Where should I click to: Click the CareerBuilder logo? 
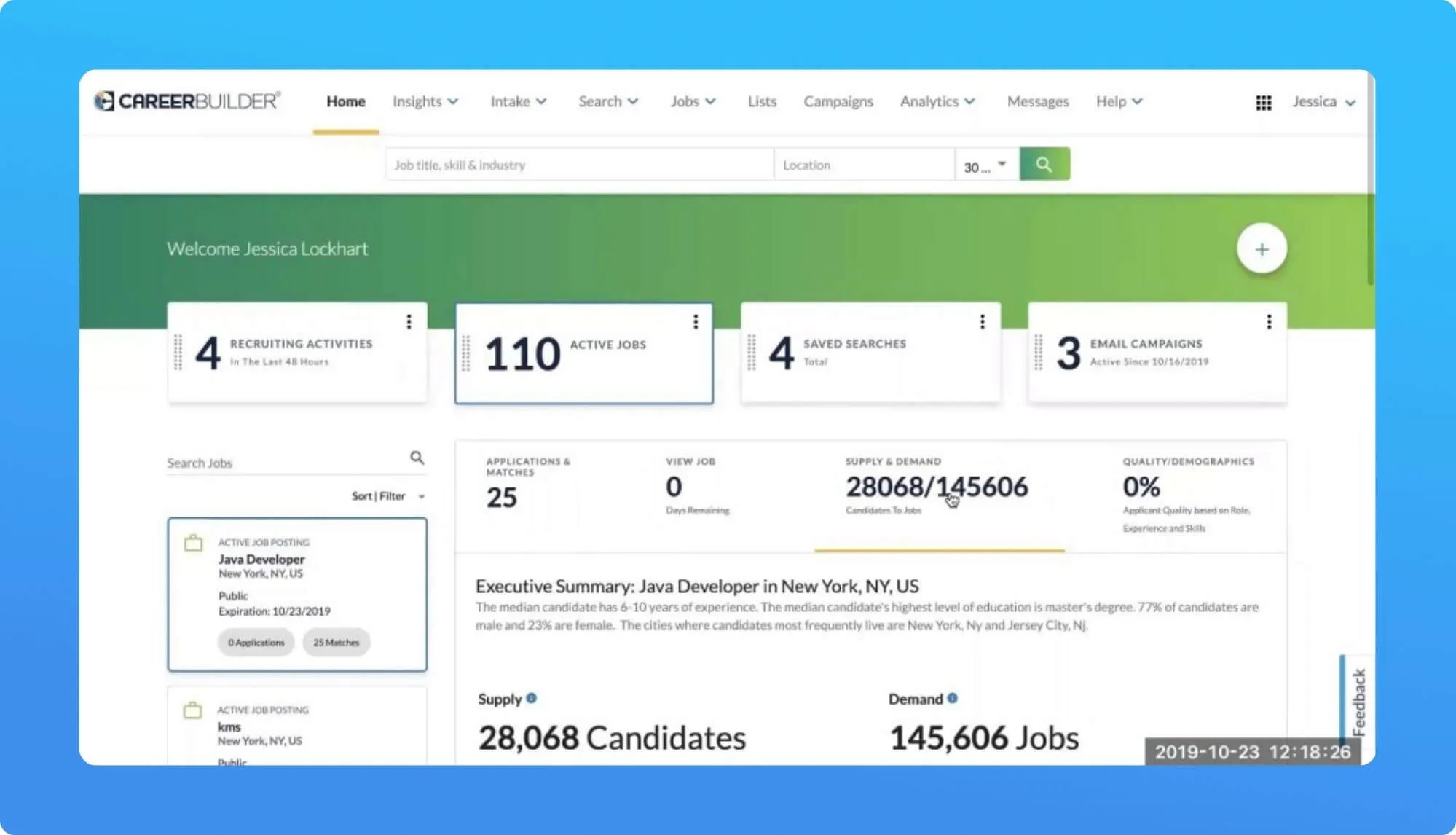click(x=187, y=101)
